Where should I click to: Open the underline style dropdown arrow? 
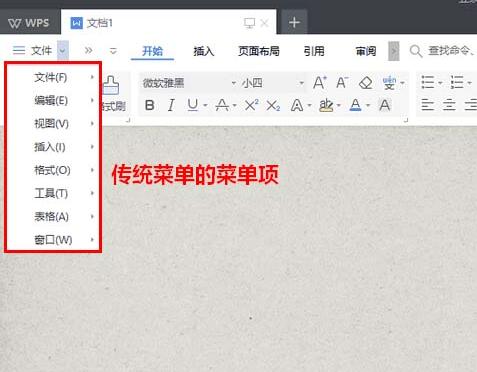[x=205, y=106]
